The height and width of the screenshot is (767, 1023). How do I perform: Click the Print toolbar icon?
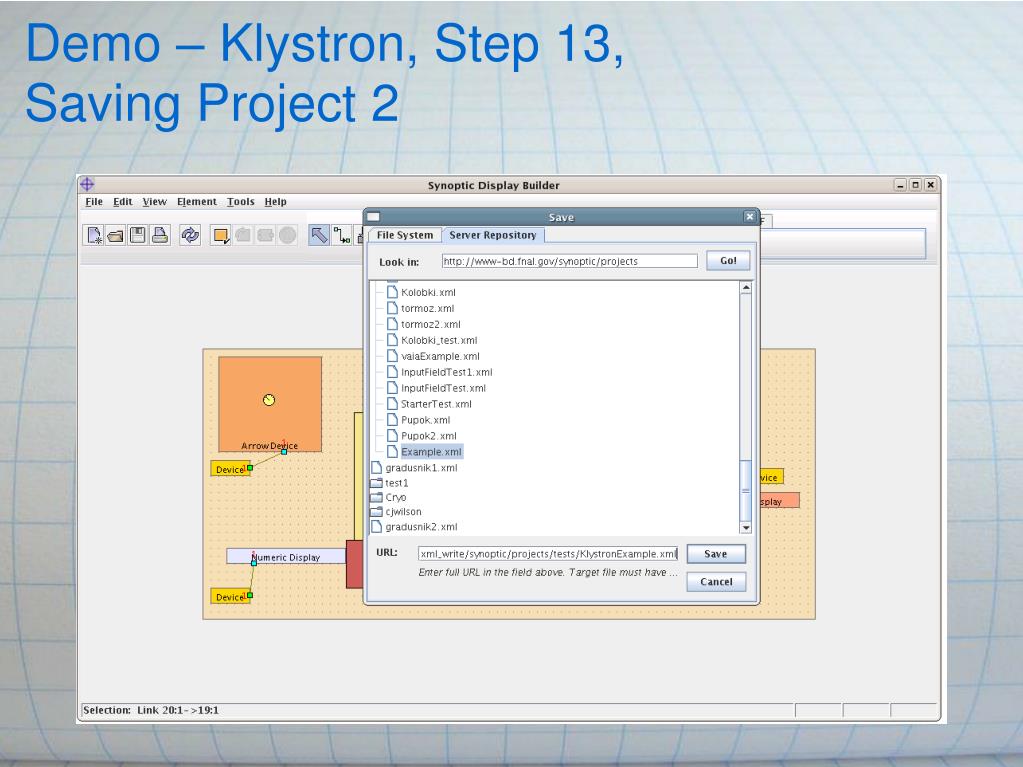(160, 235)
